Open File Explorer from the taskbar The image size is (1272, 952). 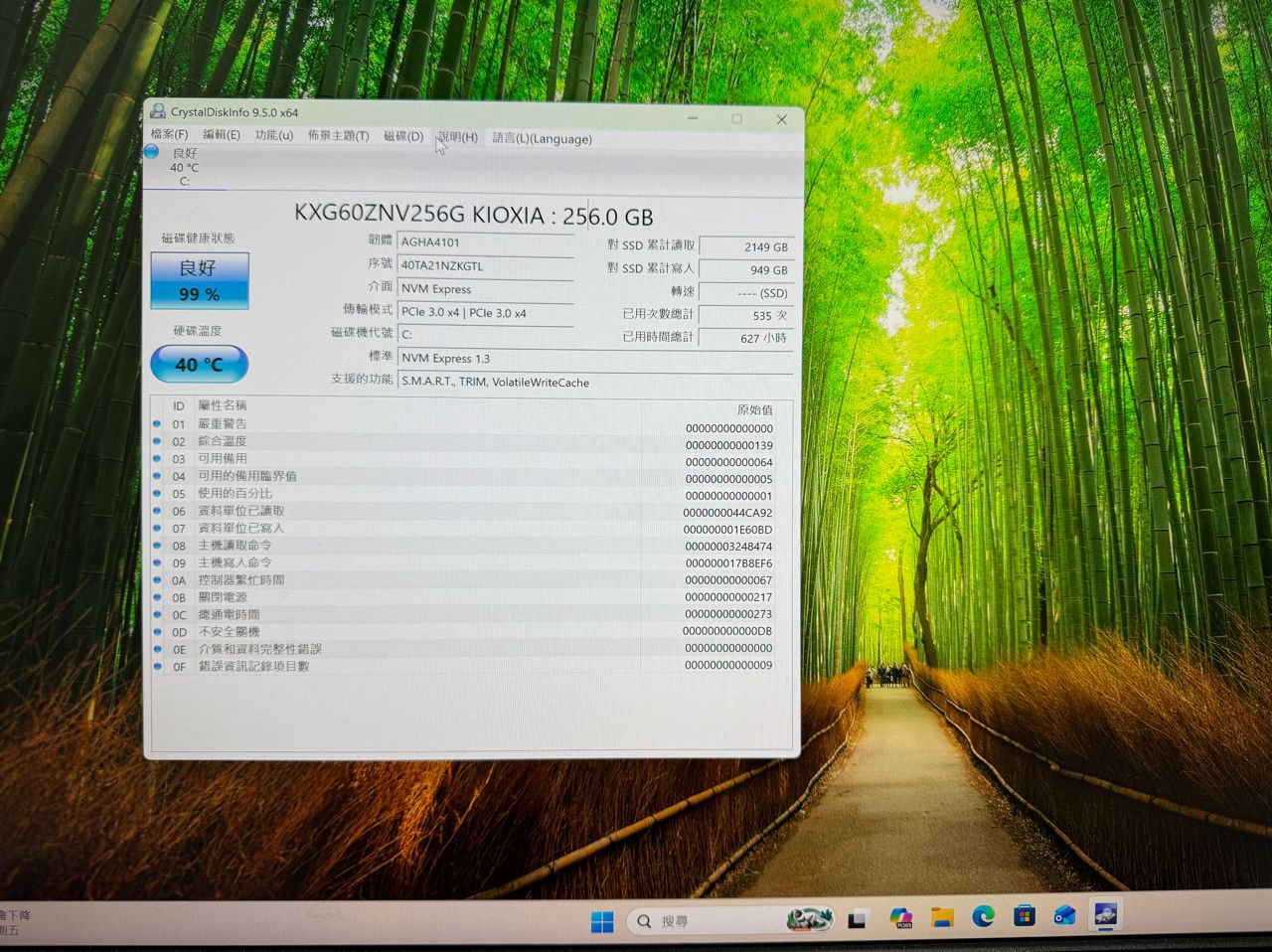click(941, 917)
